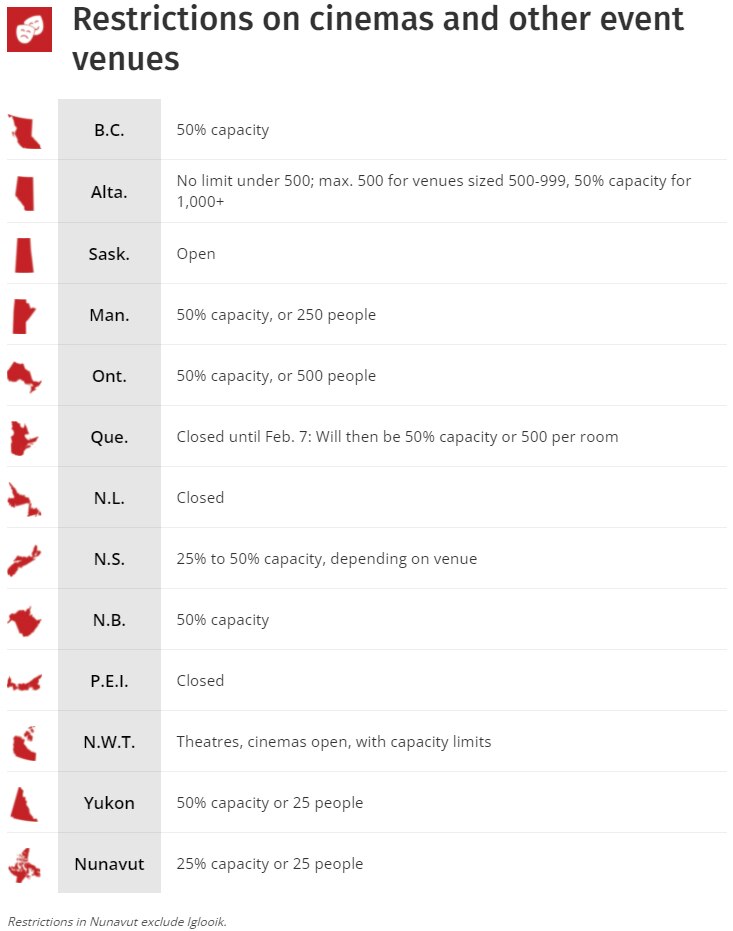Click the British Columbia map icon
This screenshot has height=931, width=733.
click(x=24, y=131)
